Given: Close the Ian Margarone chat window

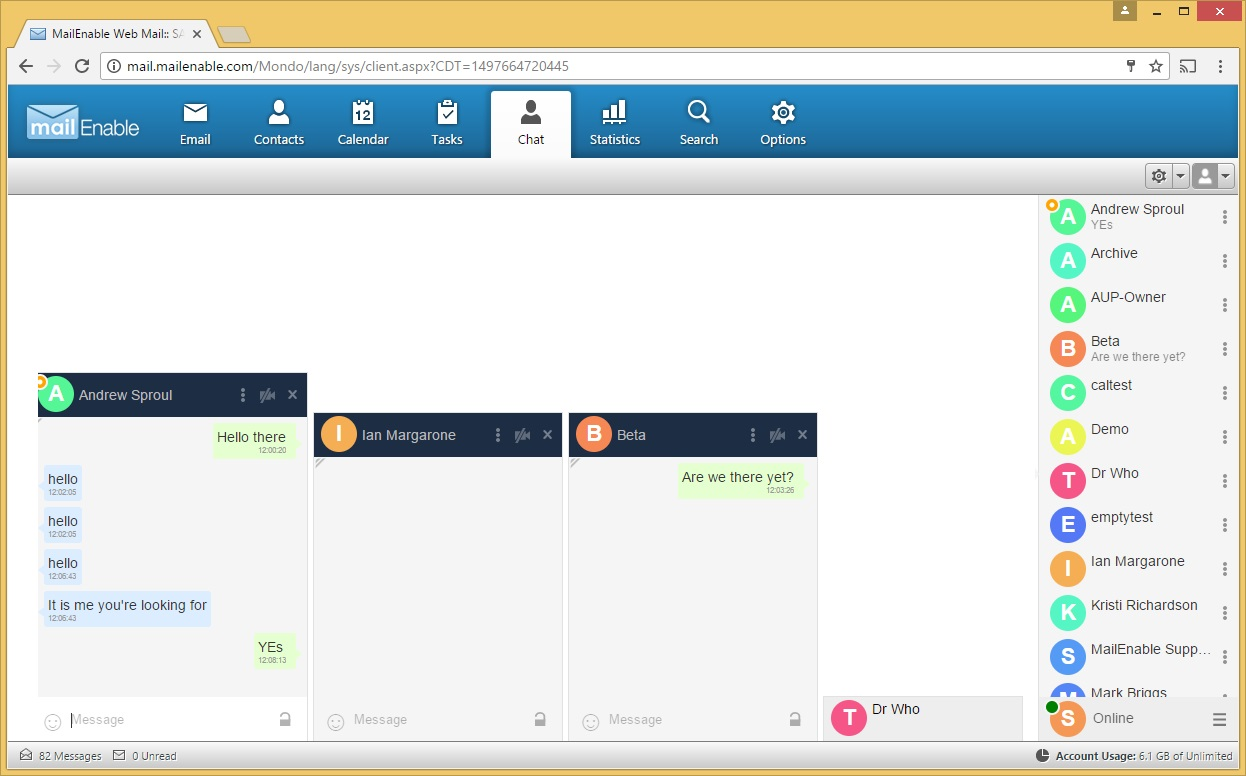Looking at the screenshot, I should (x=547, y=435).
